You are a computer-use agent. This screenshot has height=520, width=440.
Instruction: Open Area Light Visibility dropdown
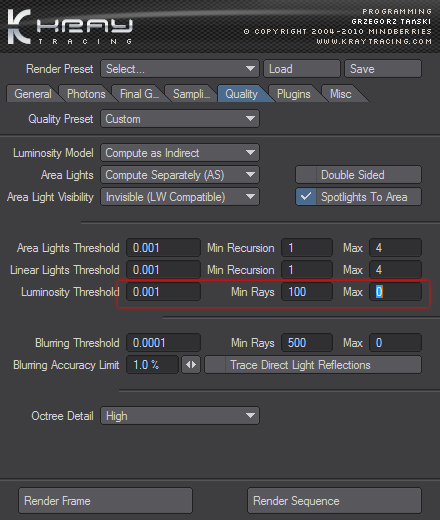[x=180, y=197]
